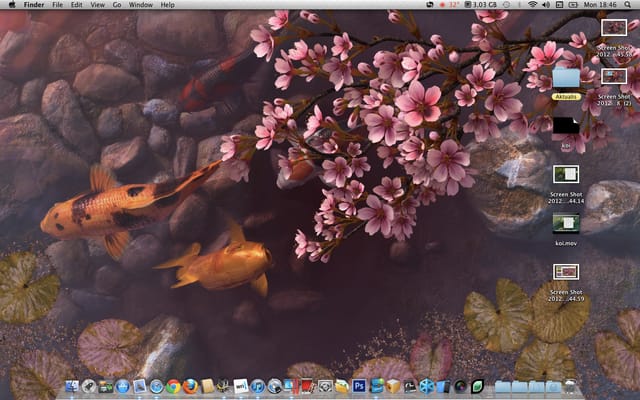Open the memory 3.03 GB status menu

point(481,4)
